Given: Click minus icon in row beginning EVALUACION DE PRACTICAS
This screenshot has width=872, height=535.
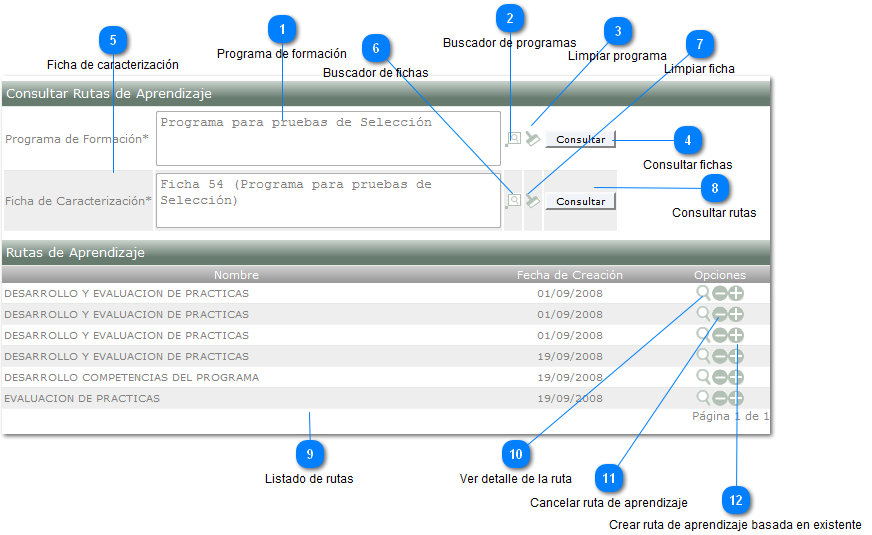Looking at the screenshot, I should pyautogui.click(x=720, y=399).
